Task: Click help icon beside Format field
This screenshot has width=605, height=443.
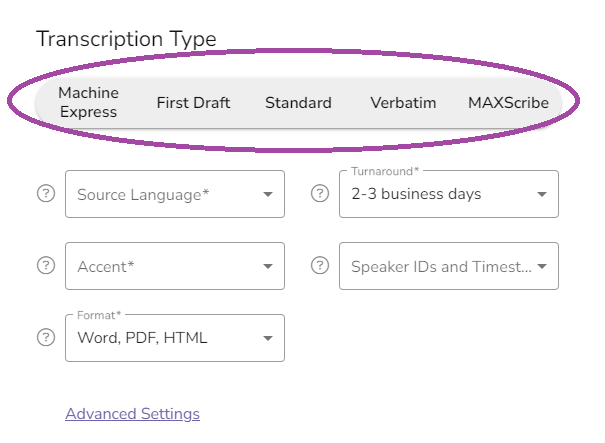Action: click(x=46, y=337)
